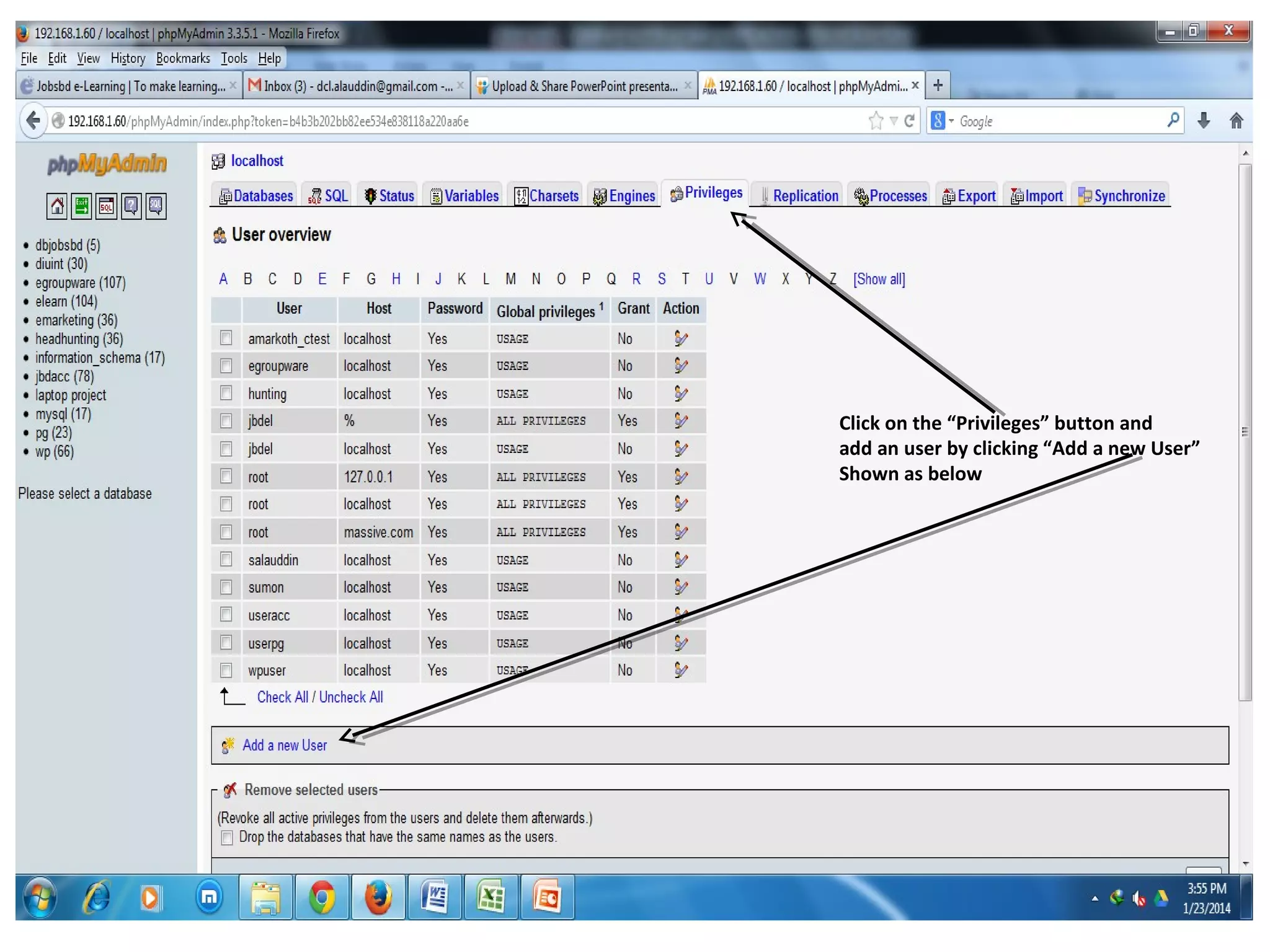
Task: Show hidden system tray icons arrow
Action: 1095,898
